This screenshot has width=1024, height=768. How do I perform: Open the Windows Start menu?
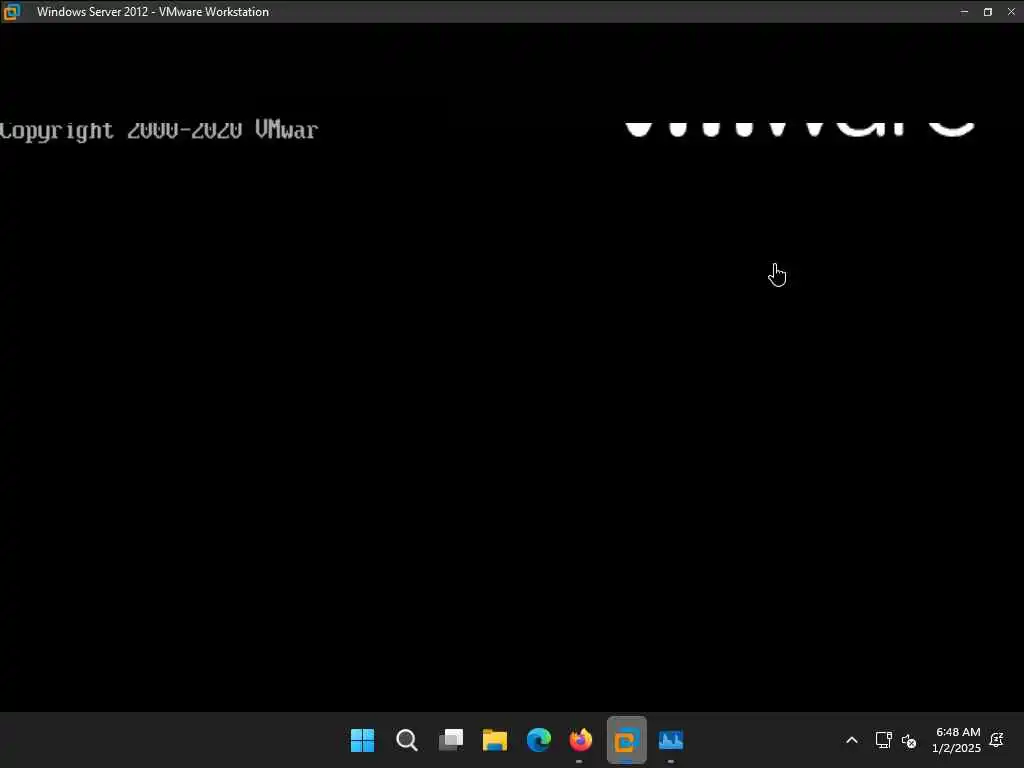[x=362, y=740]
